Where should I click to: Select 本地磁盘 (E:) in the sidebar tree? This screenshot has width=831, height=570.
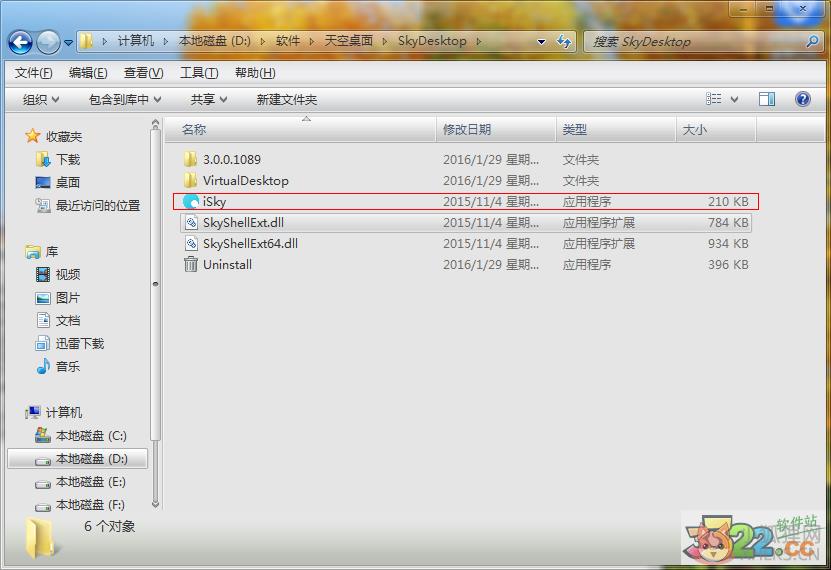click(91, 482)
